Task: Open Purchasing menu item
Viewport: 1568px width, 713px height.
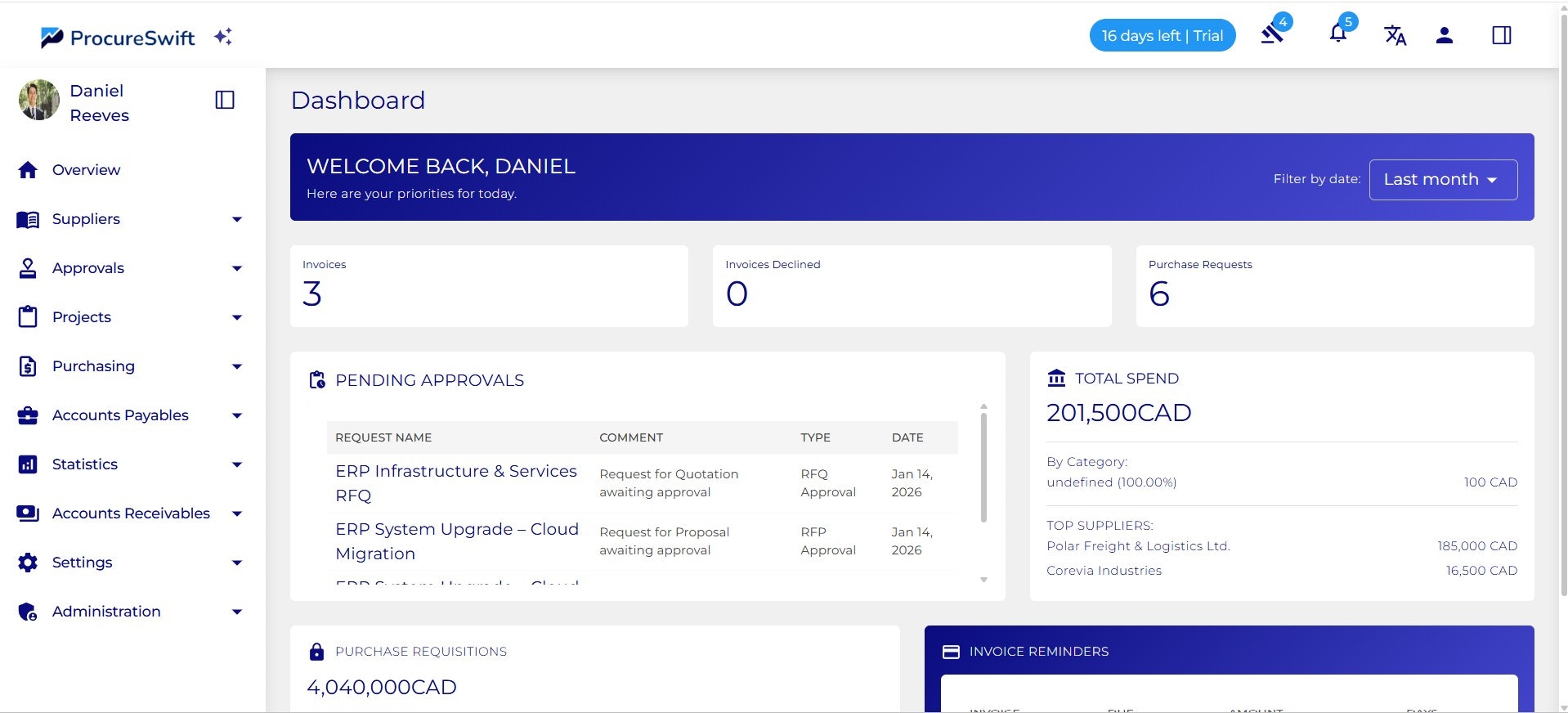Action: [x=93, y=366]
